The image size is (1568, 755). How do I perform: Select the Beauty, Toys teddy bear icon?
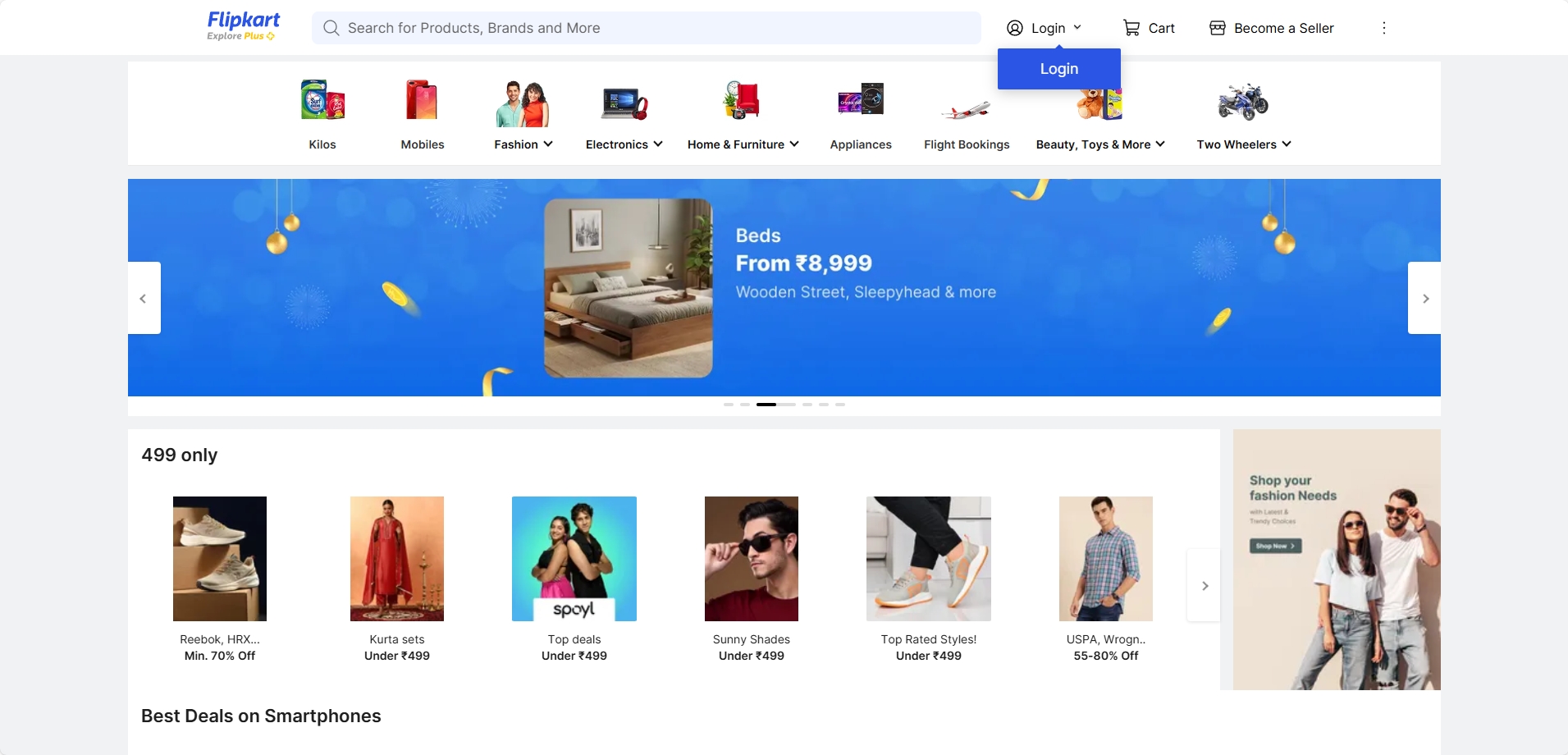point(1100,105)
